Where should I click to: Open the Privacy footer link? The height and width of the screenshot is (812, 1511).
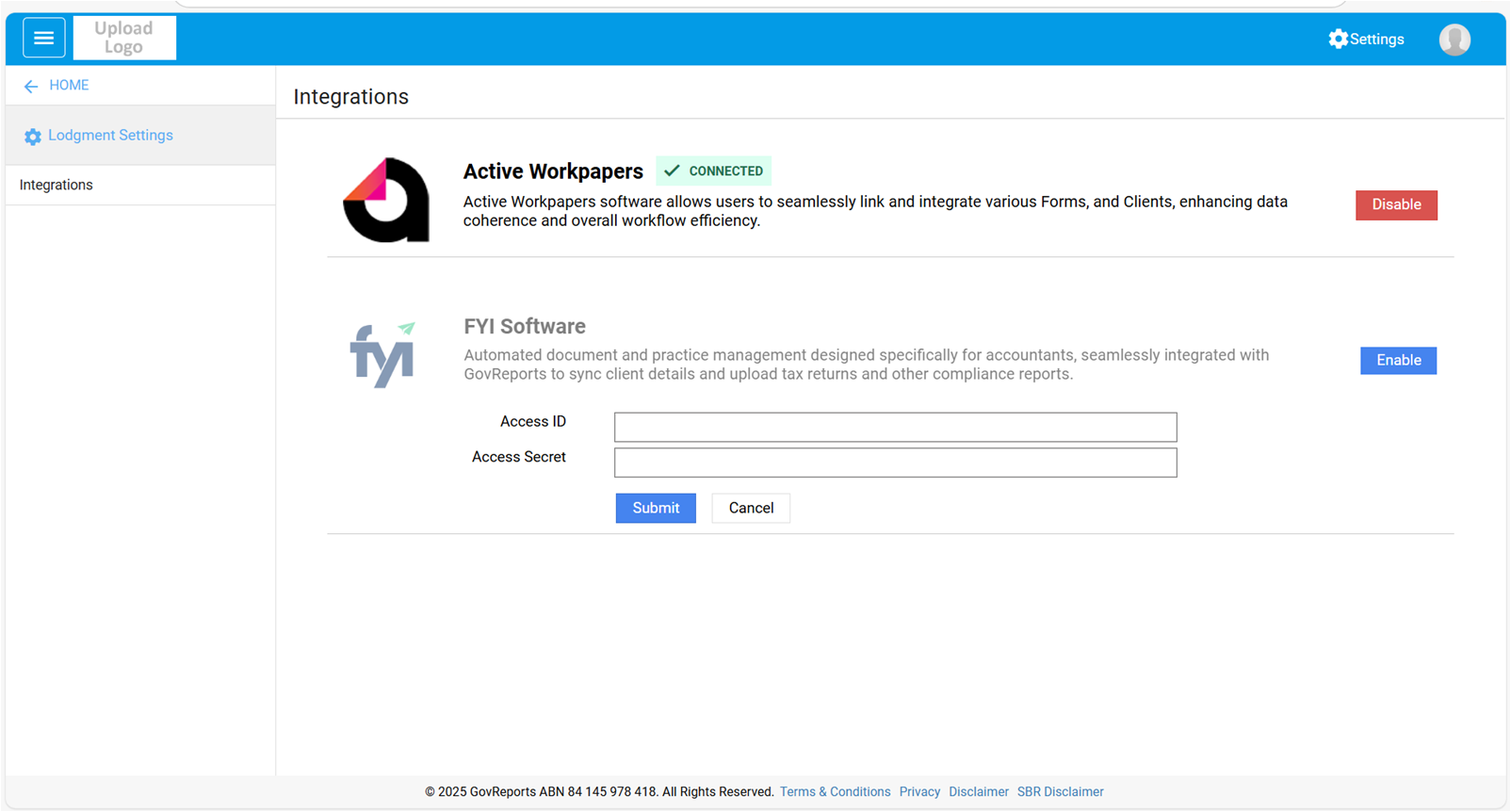[919, 791]
